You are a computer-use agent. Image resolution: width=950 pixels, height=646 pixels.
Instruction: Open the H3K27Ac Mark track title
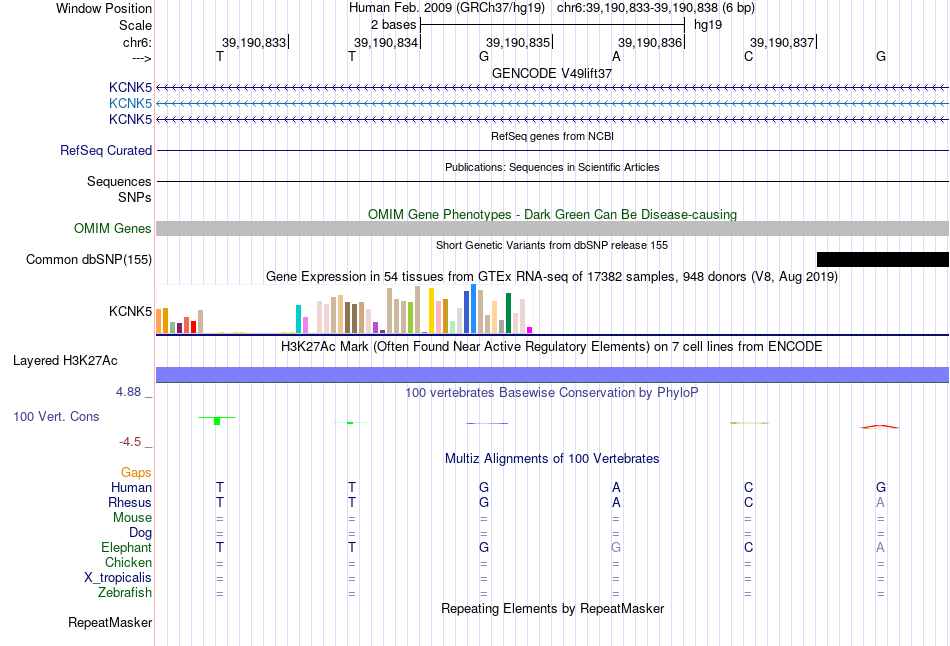coord(552,347)
